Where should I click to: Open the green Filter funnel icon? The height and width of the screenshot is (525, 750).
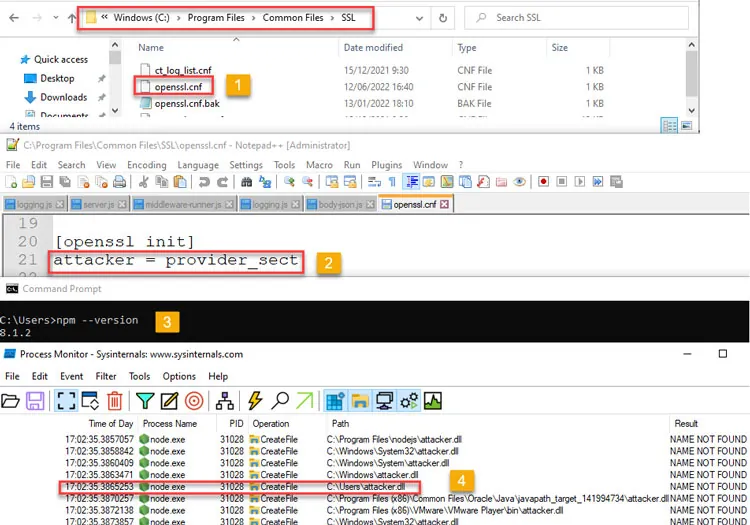(x=145, y=401)
